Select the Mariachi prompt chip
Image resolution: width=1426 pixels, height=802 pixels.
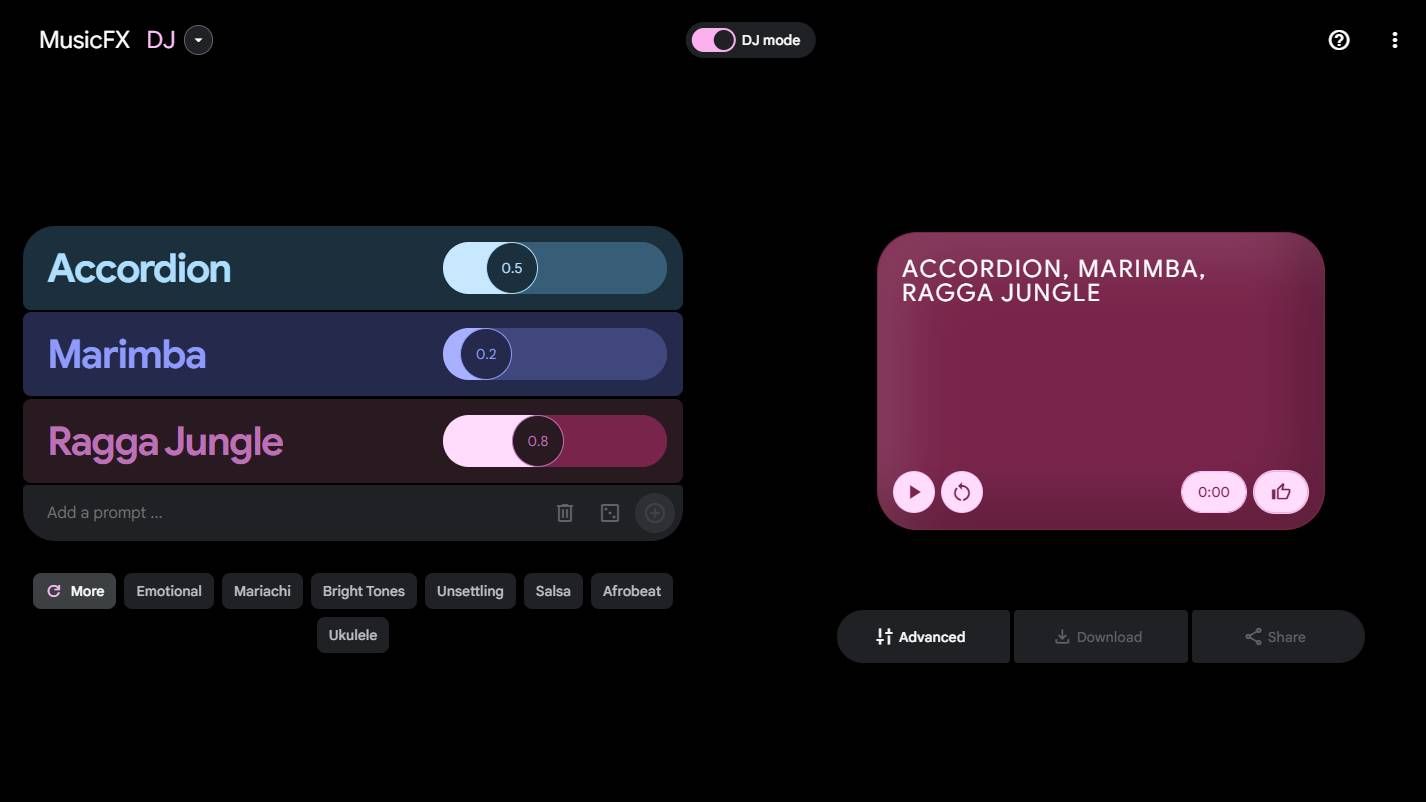tap(262, 591)
